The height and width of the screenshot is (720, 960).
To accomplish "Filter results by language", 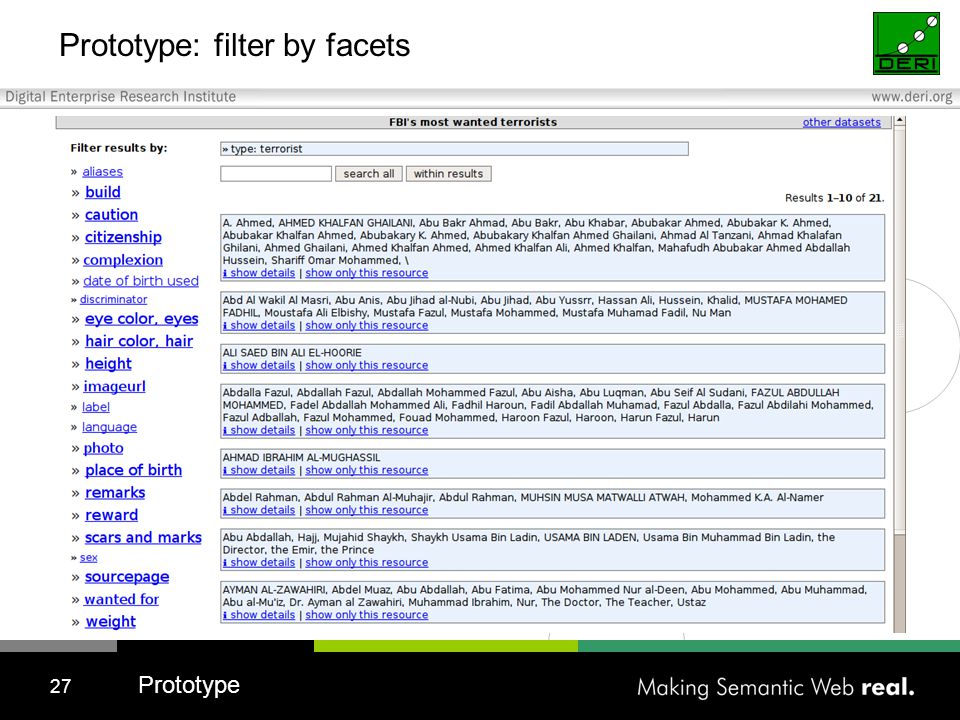I will [110, 427].
